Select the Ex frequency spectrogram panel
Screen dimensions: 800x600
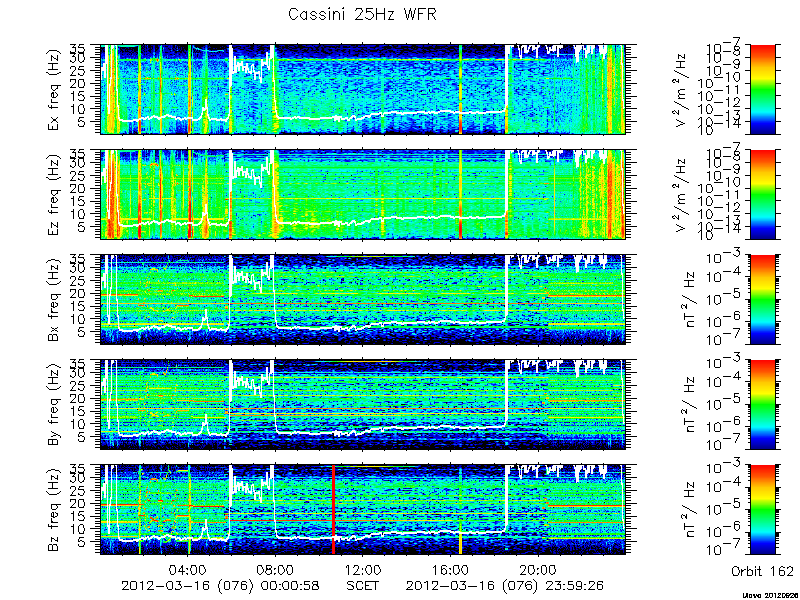(363, 89)
